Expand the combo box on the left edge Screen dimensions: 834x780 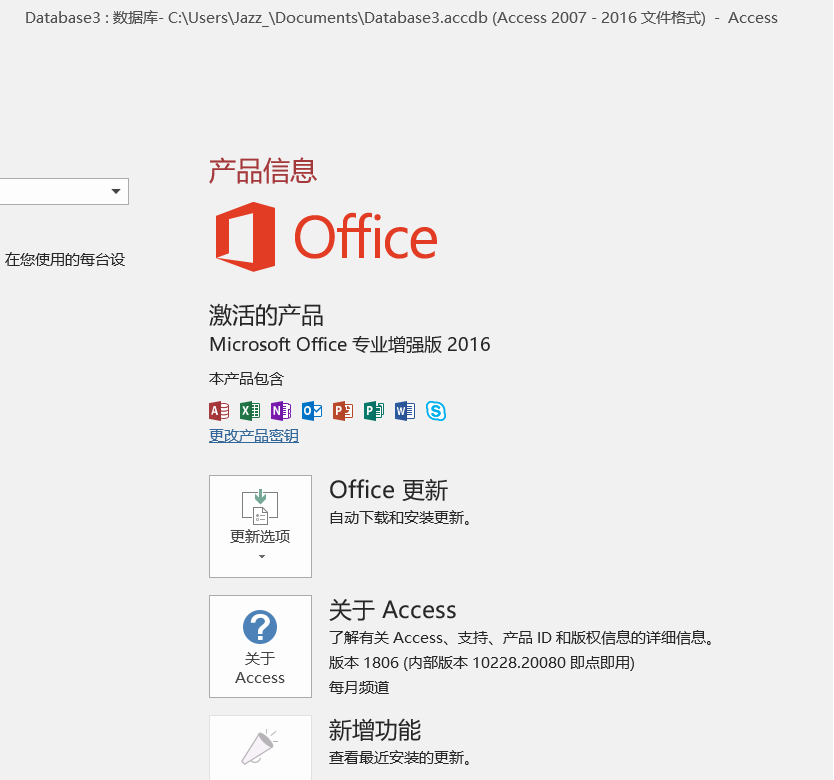tap(116, 191)
